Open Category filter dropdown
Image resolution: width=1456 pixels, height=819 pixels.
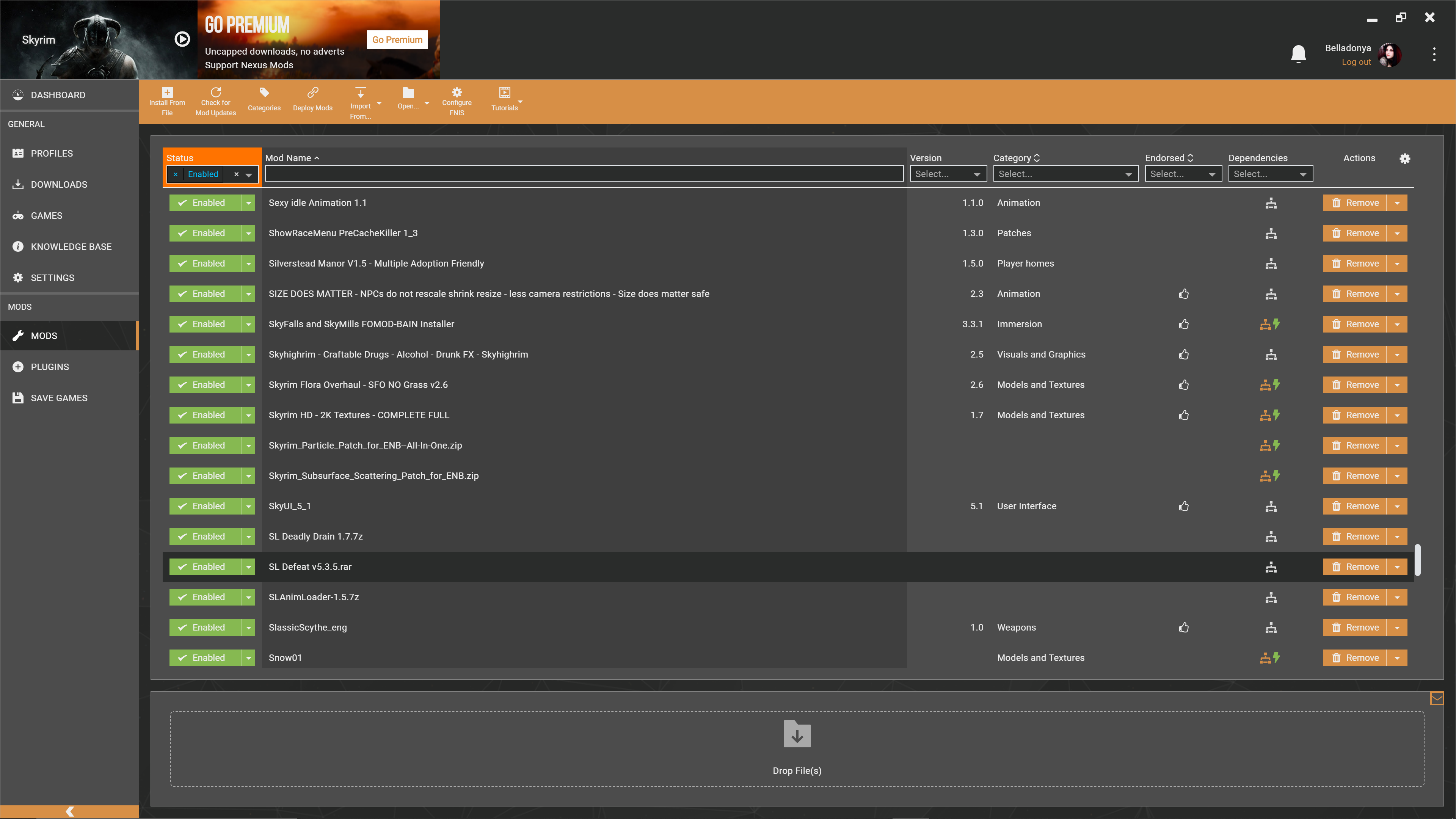coord(1065,174)
